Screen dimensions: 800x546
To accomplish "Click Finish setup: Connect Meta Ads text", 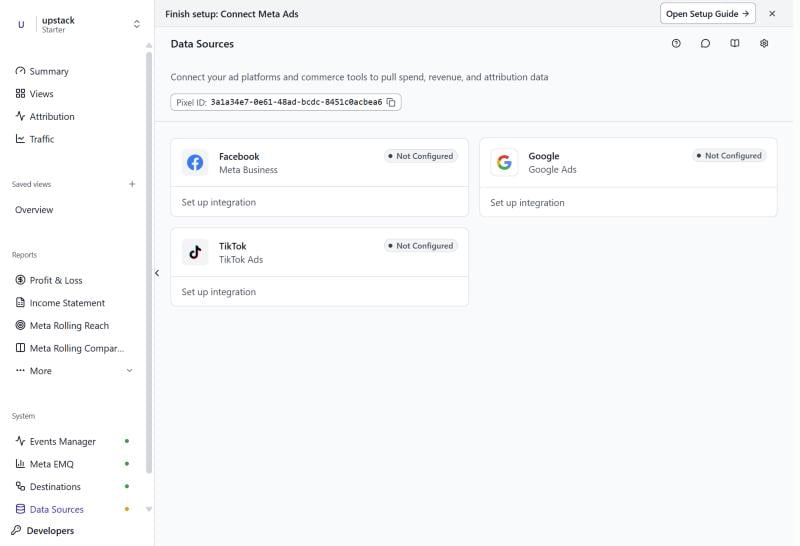I will tap(232, 14).
